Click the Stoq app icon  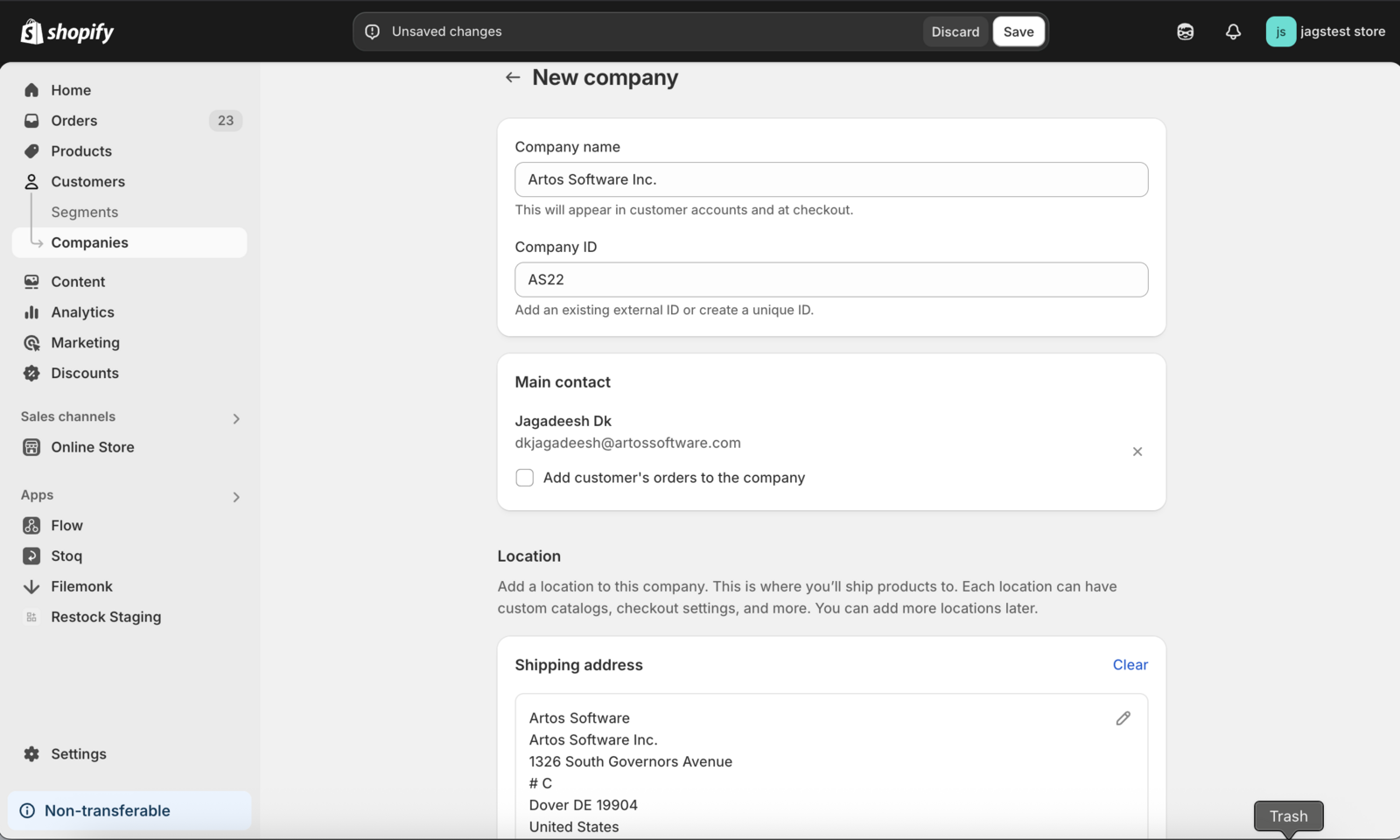coord(31,556)
